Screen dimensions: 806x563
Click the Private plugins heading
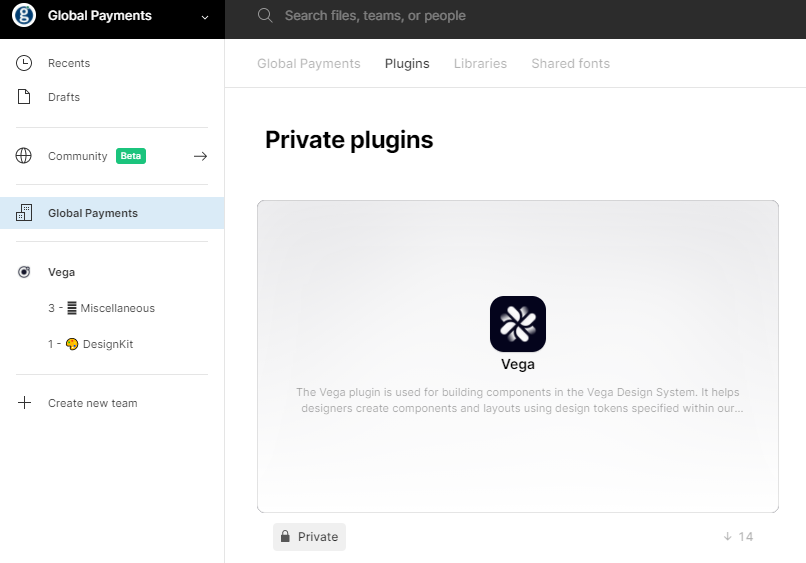click(349, 140)
